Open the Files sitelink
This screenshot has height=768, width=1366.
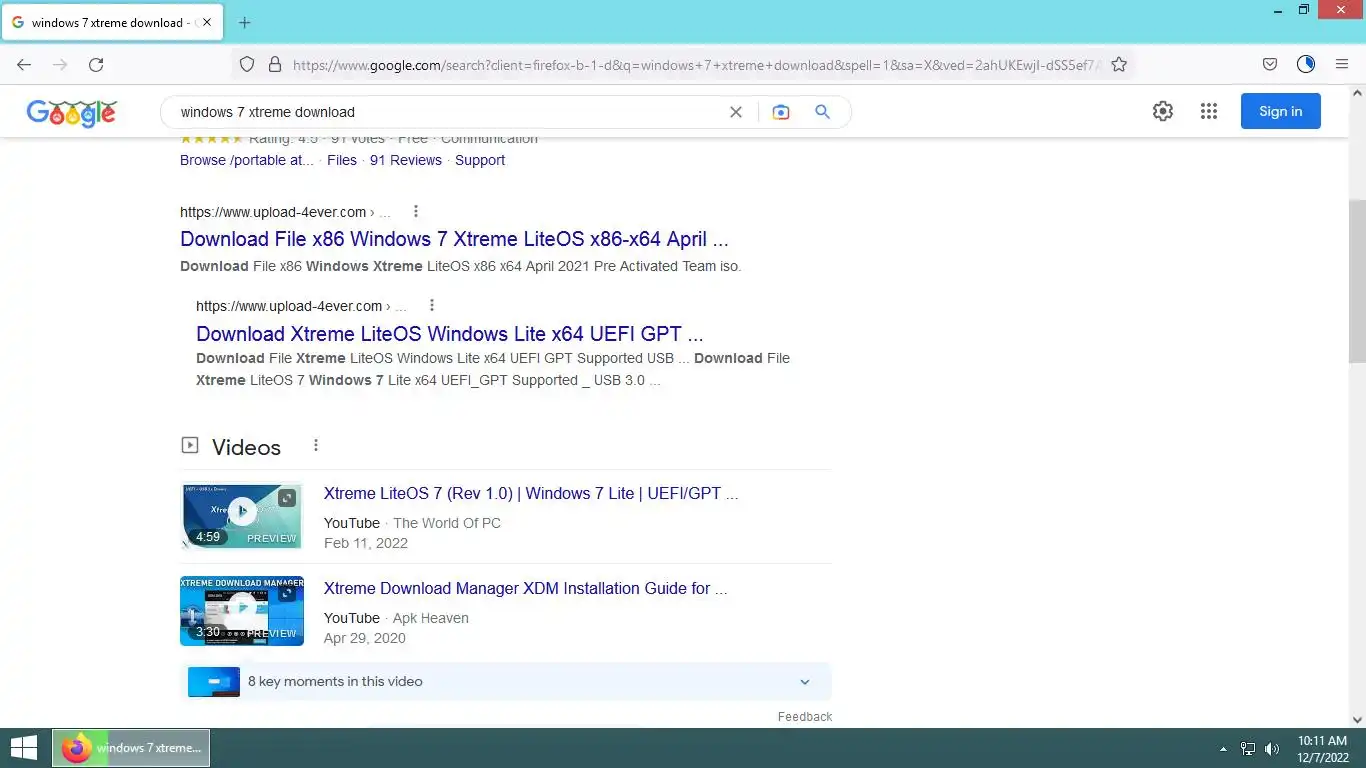(342, 160)
